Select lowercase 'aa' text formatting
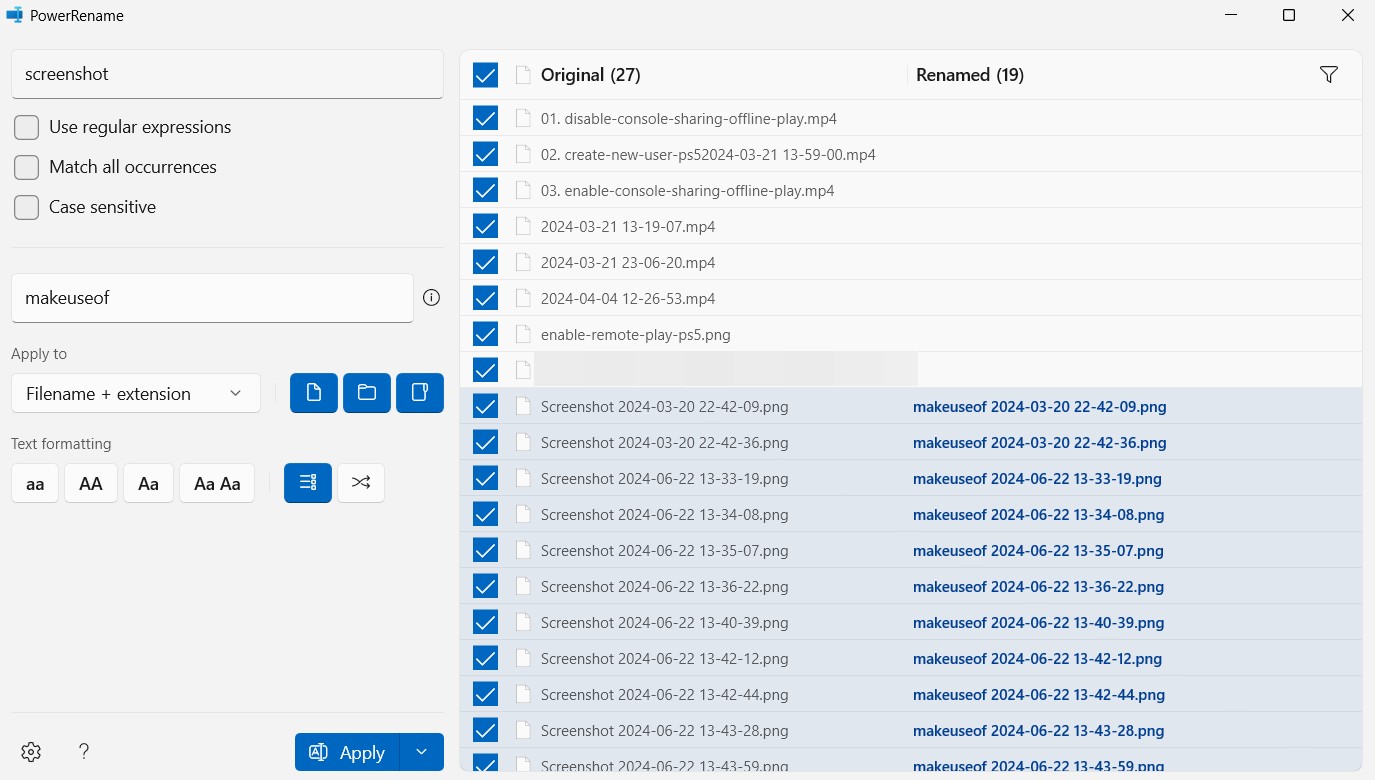The width and height of the screenshot is (1375, 780). (x=35, y=483)
